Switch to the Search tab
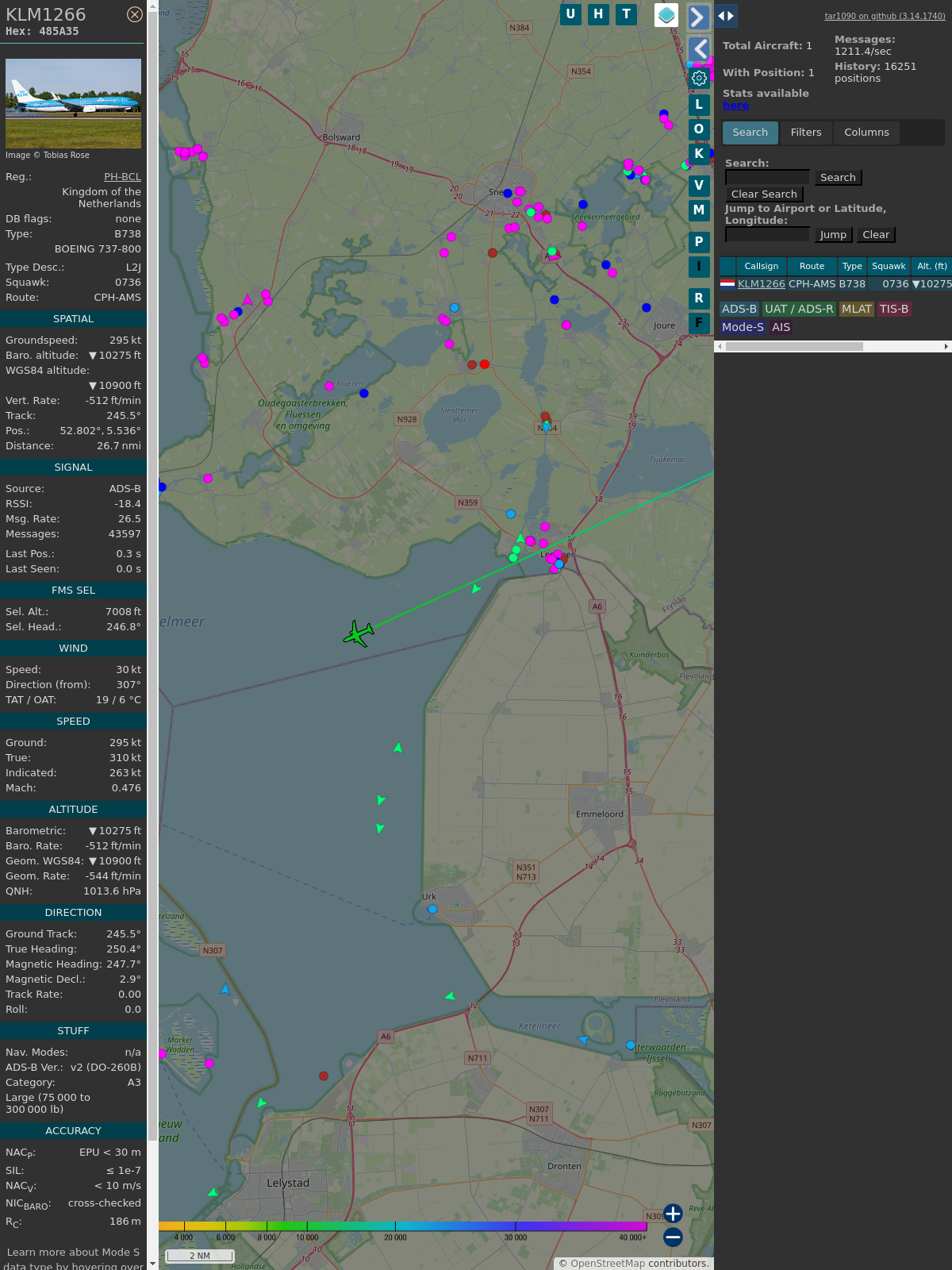The width and height of the screenshot is (952, 1270). pos(750,133)
